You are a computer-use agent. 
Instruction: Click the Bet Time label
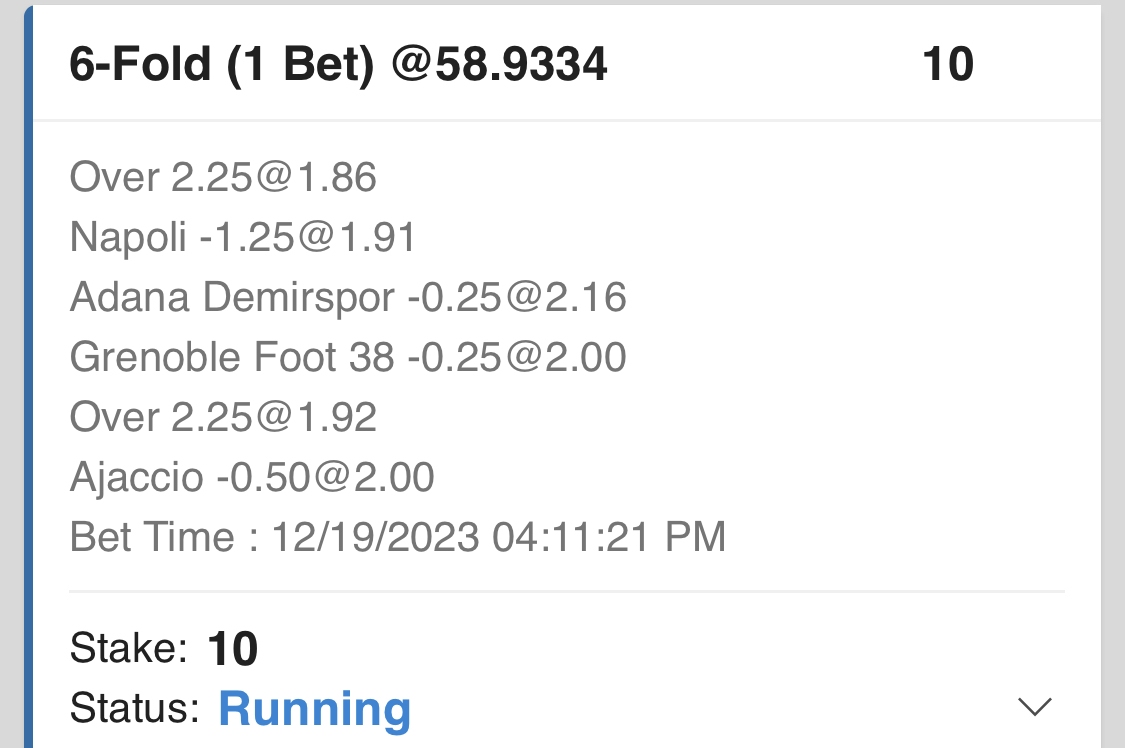152,538
